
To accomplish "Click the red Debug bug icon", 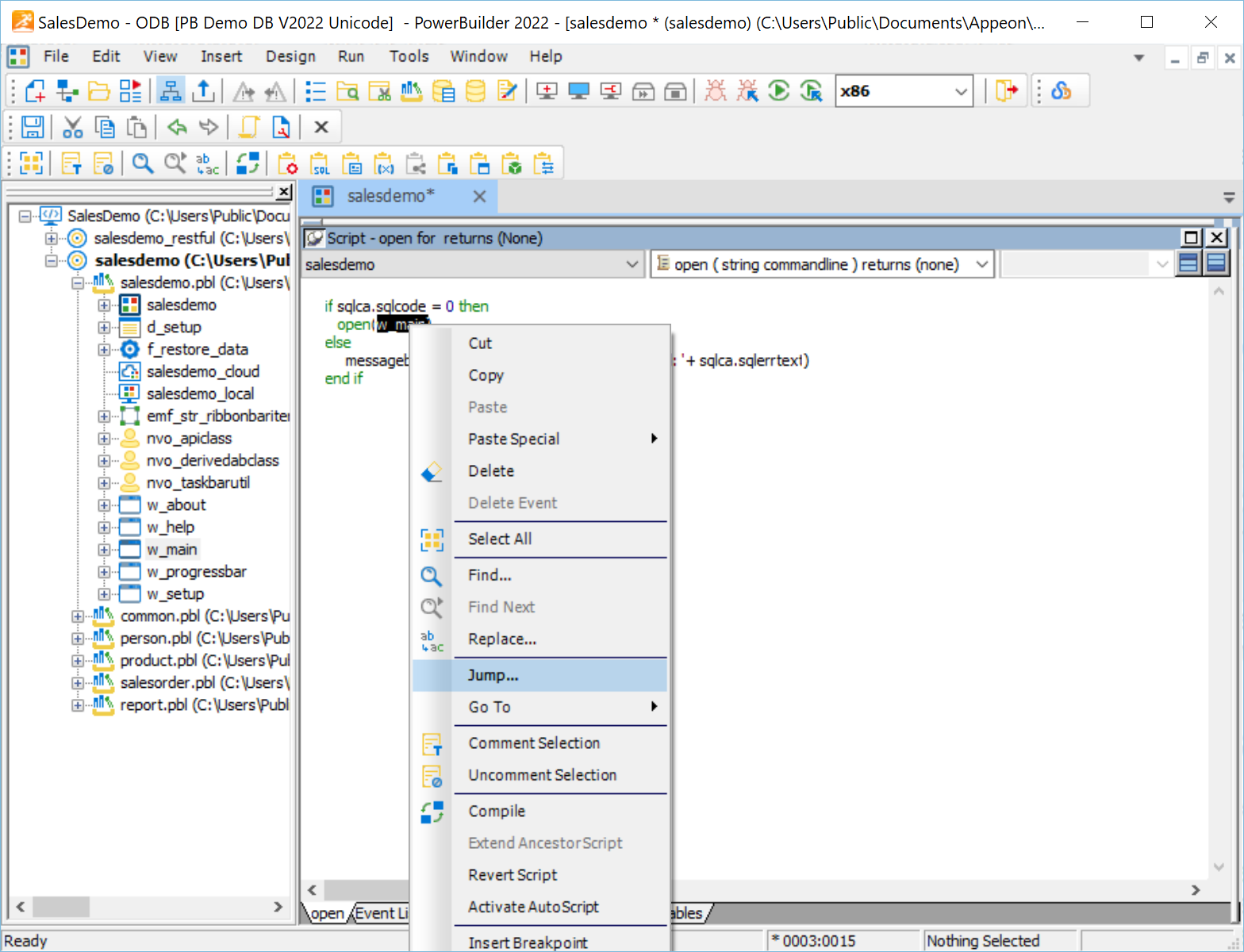I will click(715, 91).
